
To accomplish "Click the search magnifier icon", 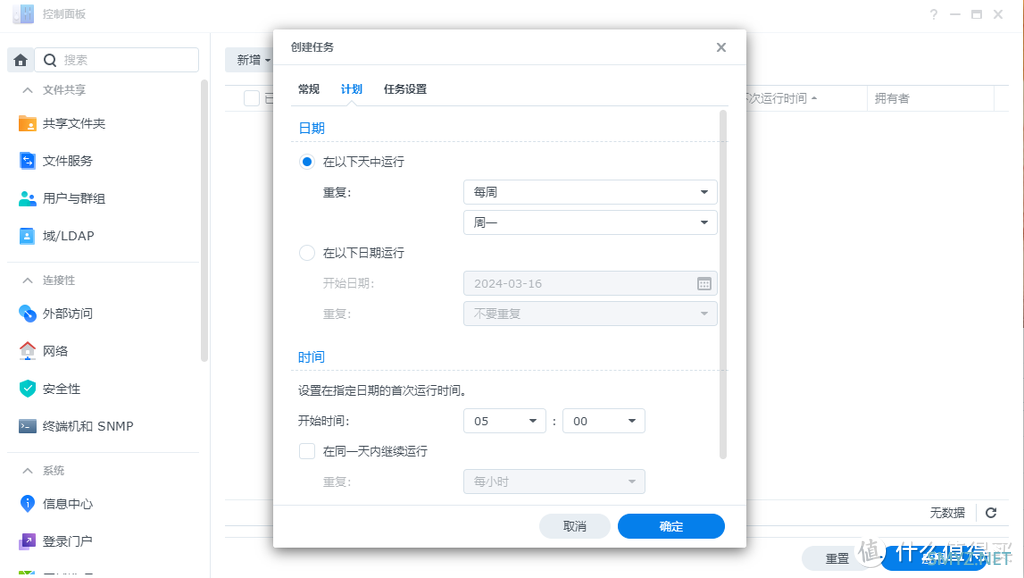I will tap(50, 60).
